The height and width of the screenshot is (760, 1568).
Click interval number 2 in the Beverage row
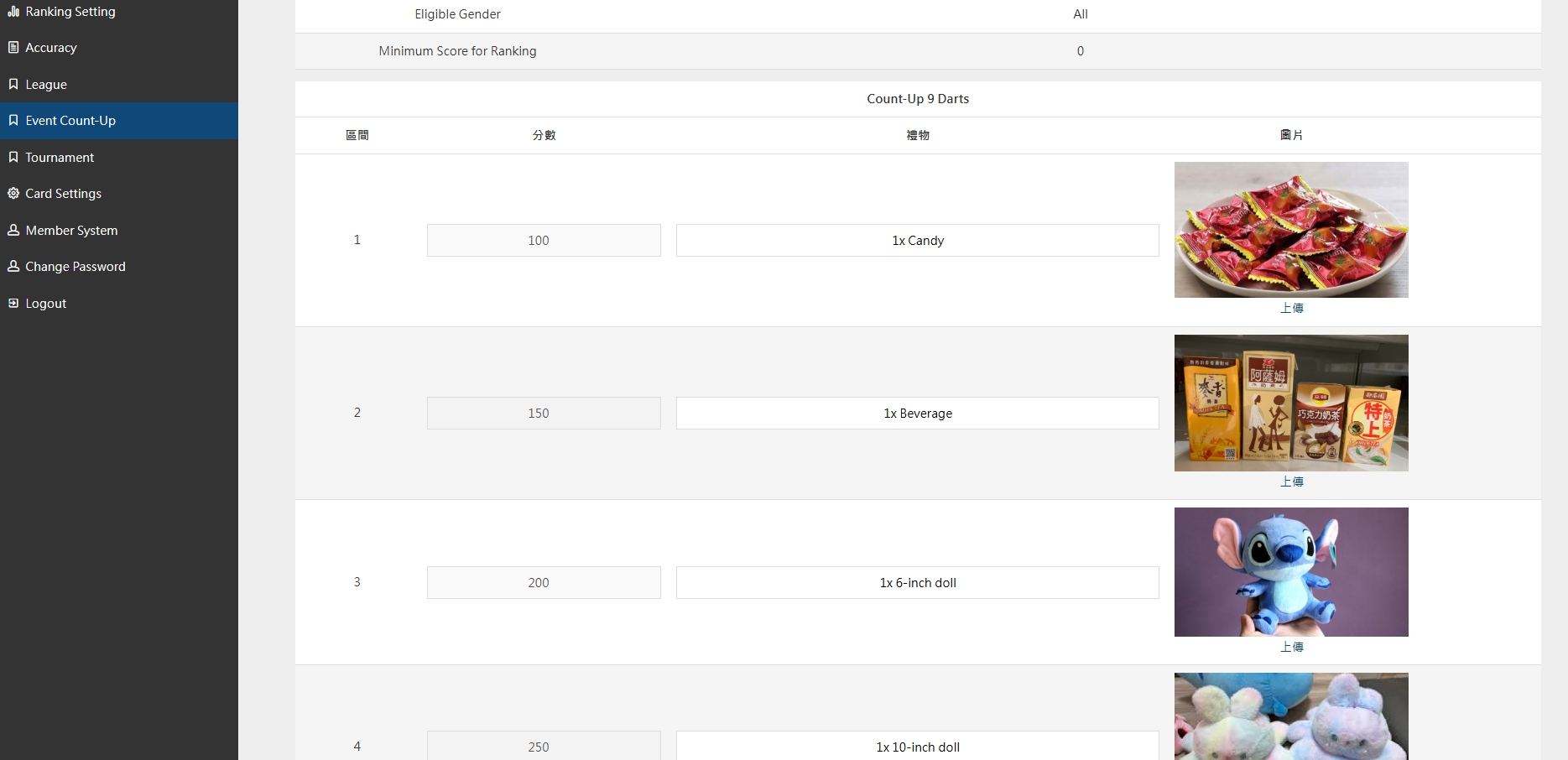click(x=357, y=413)
